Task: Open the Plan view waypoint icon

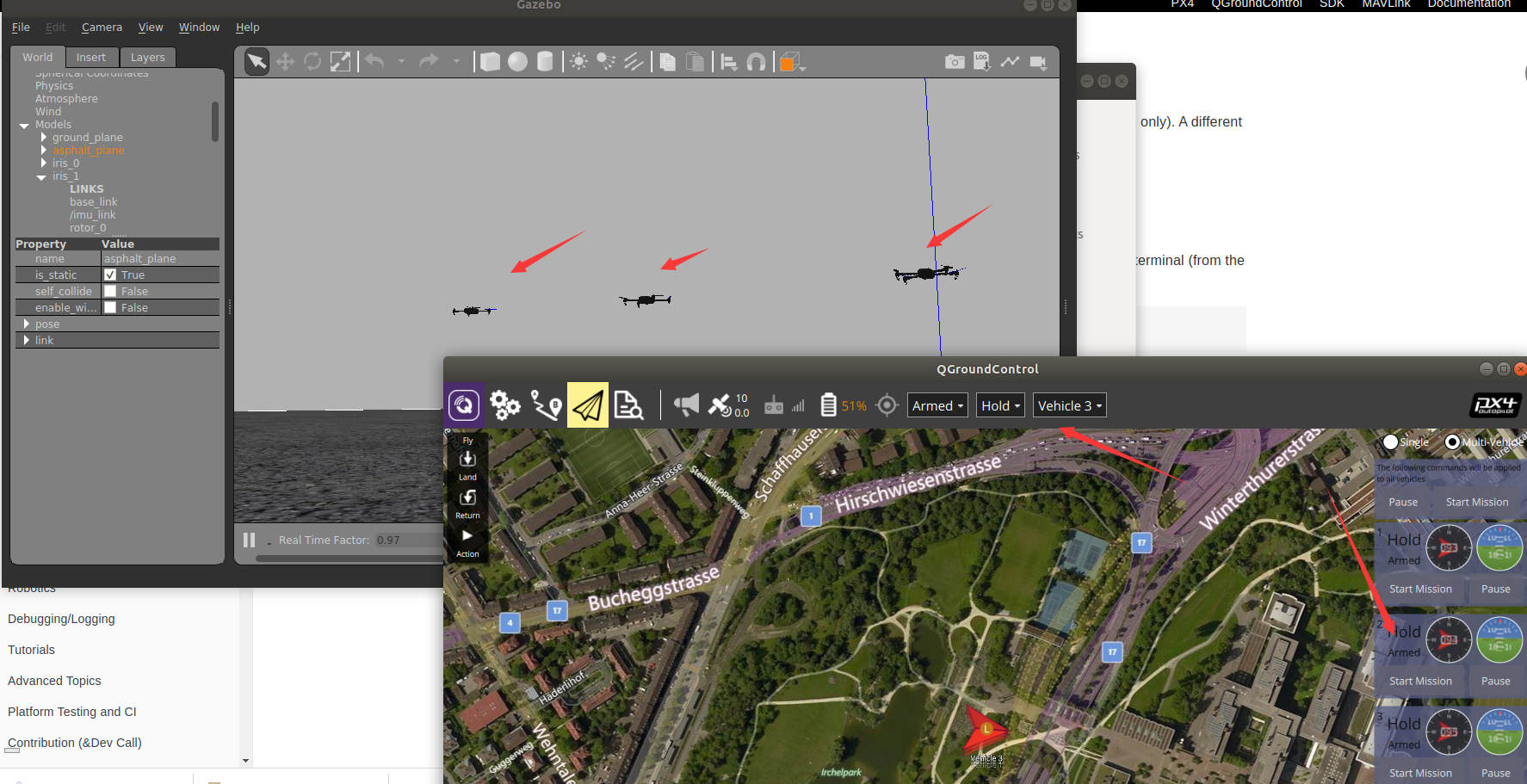Action: 547,405
